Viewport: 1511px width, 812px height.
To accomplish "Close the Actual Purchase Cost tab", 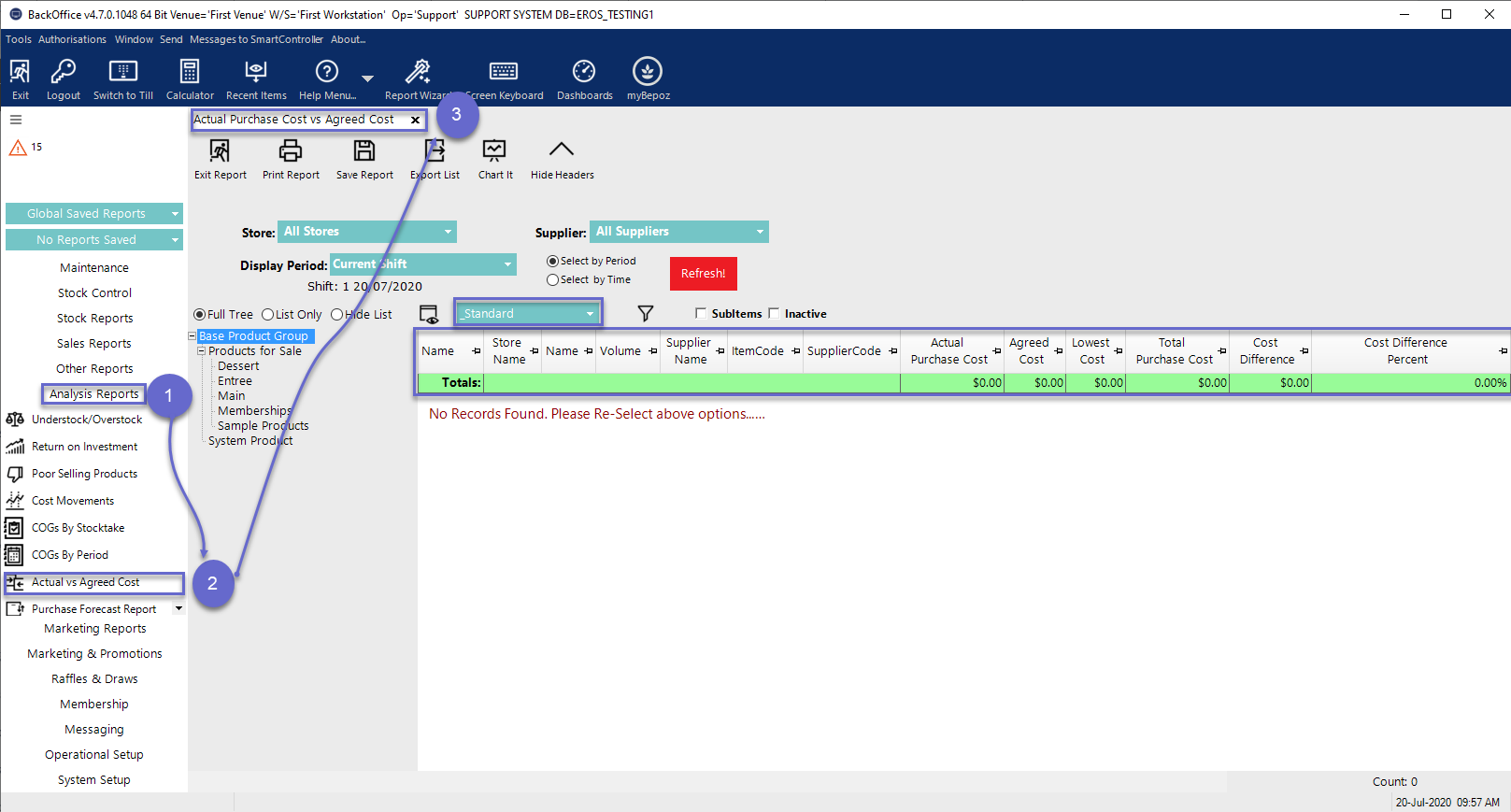I will pos(415,121).
